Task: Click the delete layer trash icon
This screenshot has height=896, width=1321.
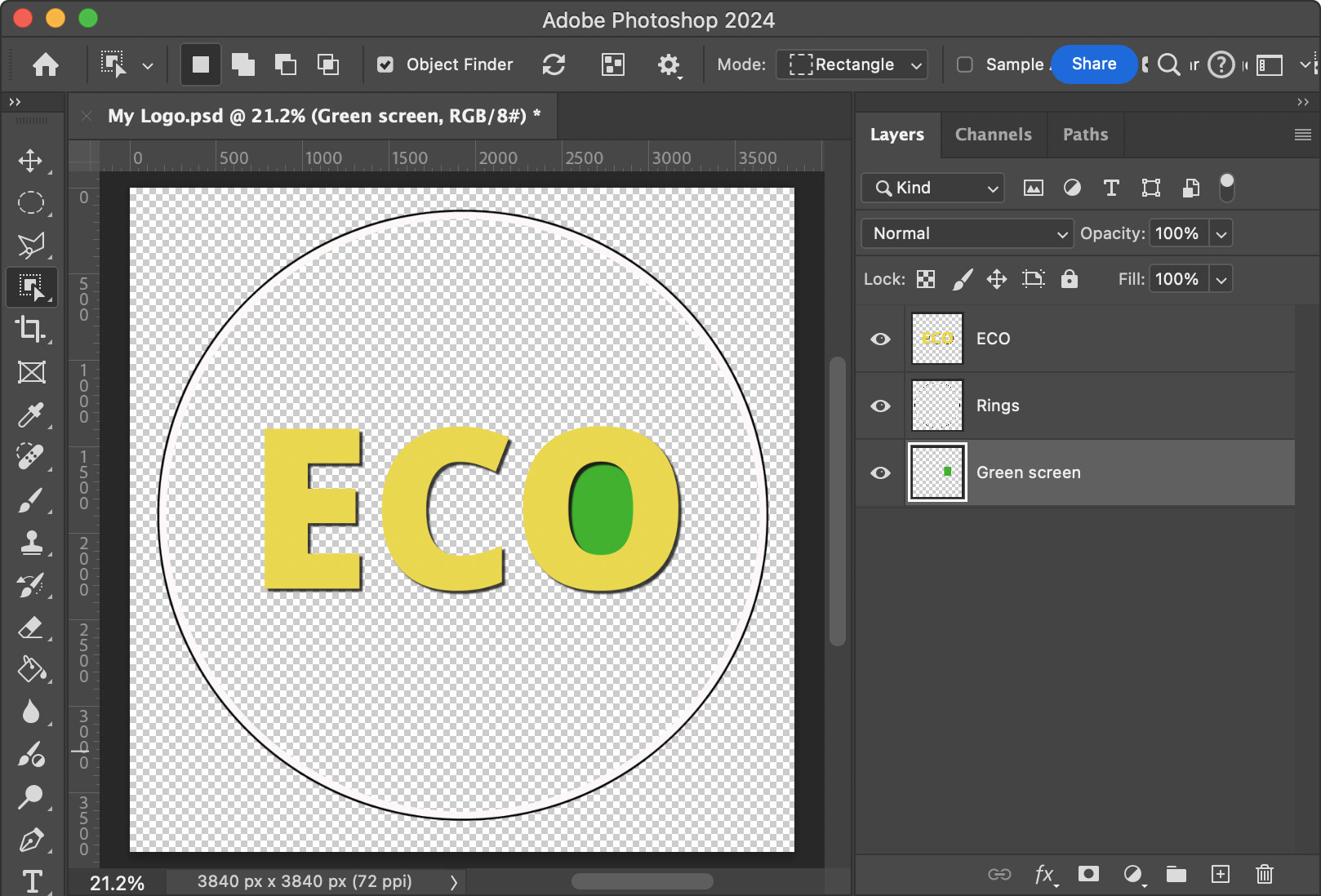Action: [1264, 874]
